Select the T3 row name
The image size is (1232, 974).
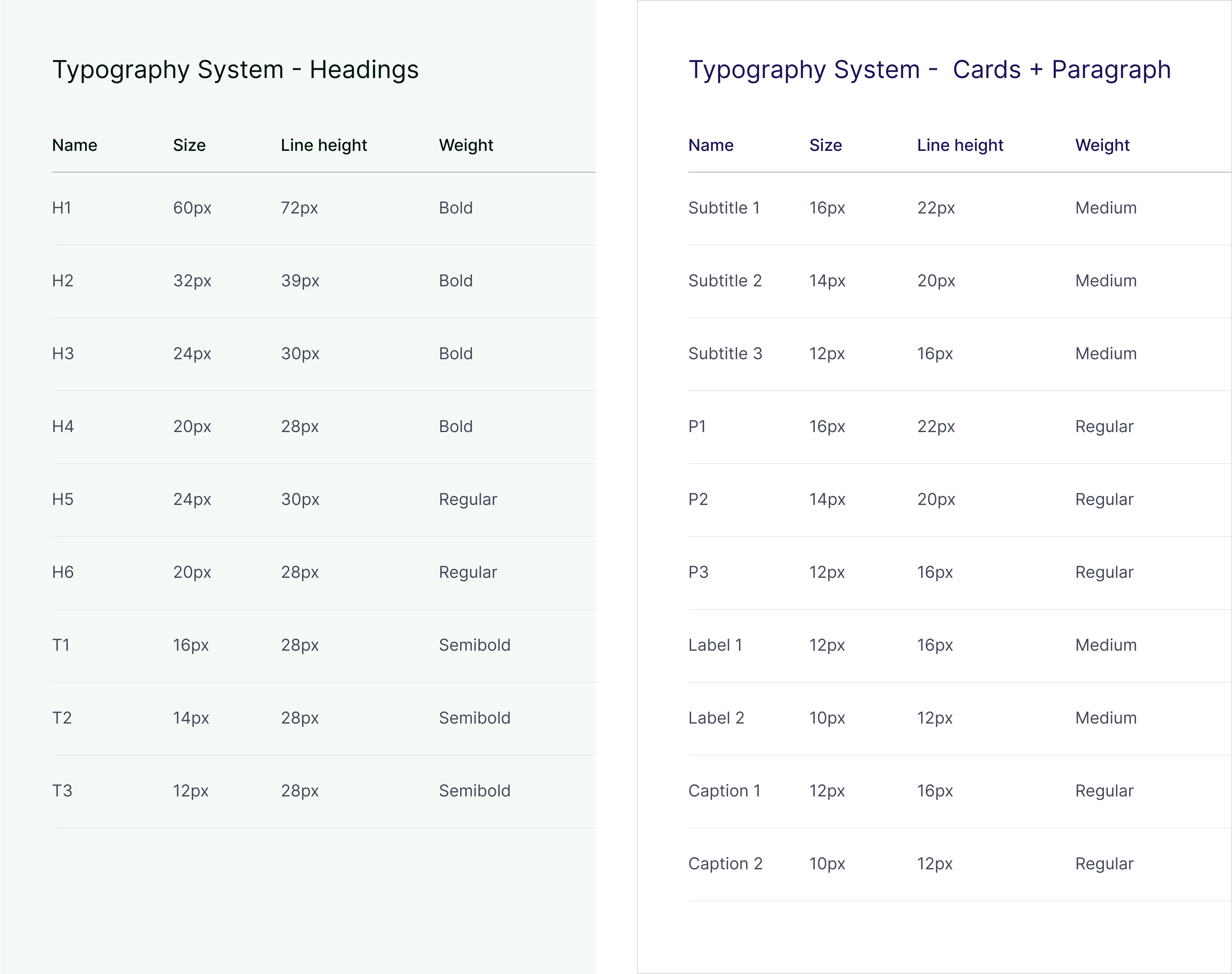click(x=62, y=792)
